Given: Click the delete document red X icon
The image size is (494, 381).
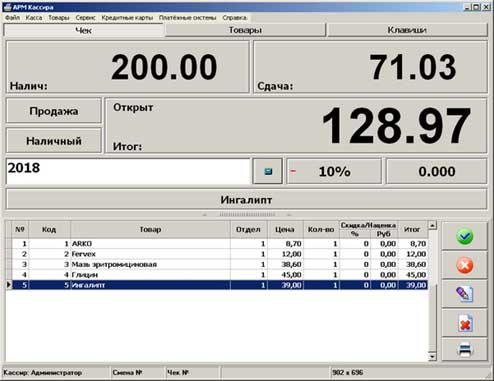Looking at the screenshot, I should click(x=464, y=323).
